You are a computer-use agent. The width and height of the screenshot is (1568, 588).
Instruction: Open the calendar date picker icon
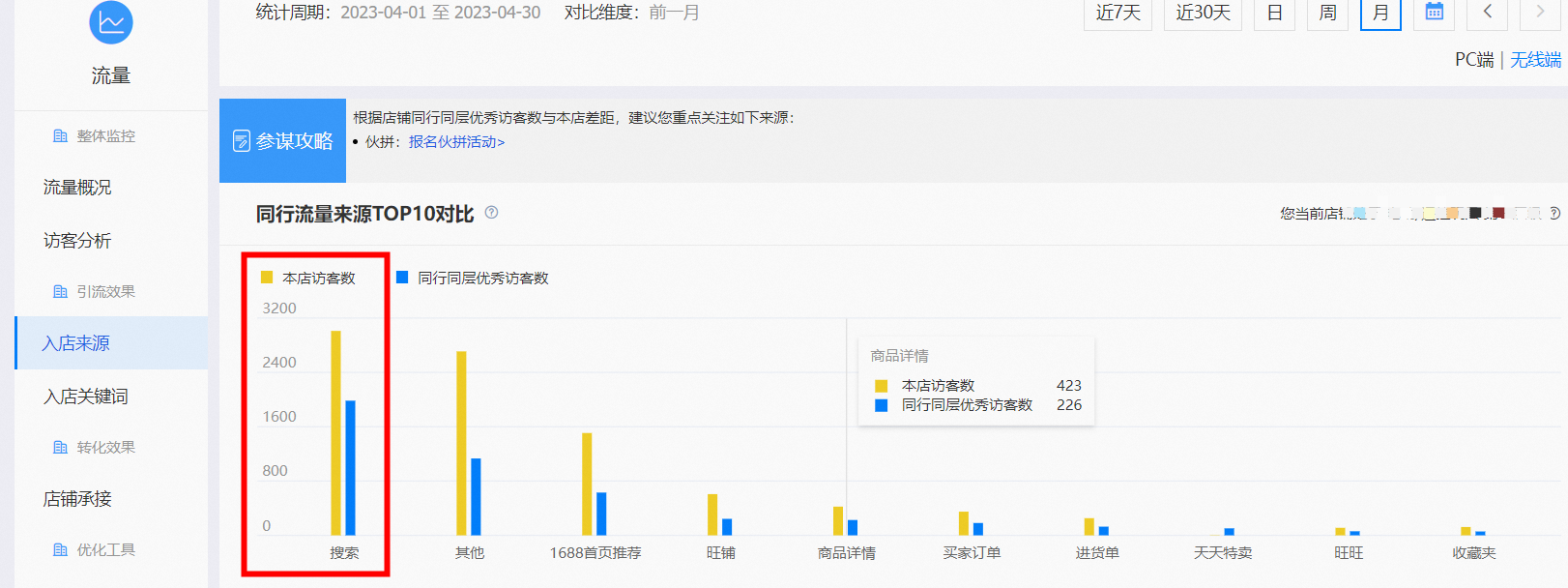pos(1434,12)
